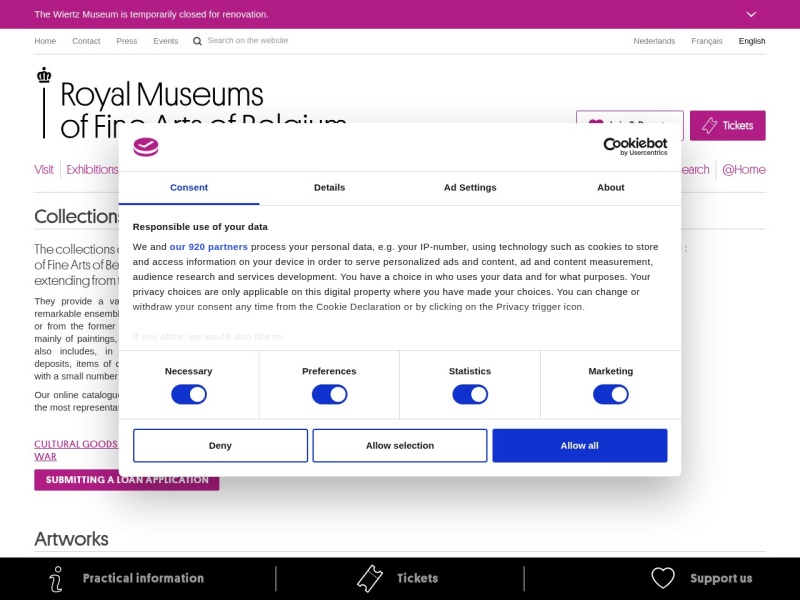
Task: Click the Wiertz Museum closed notice text
Action: 151,15
